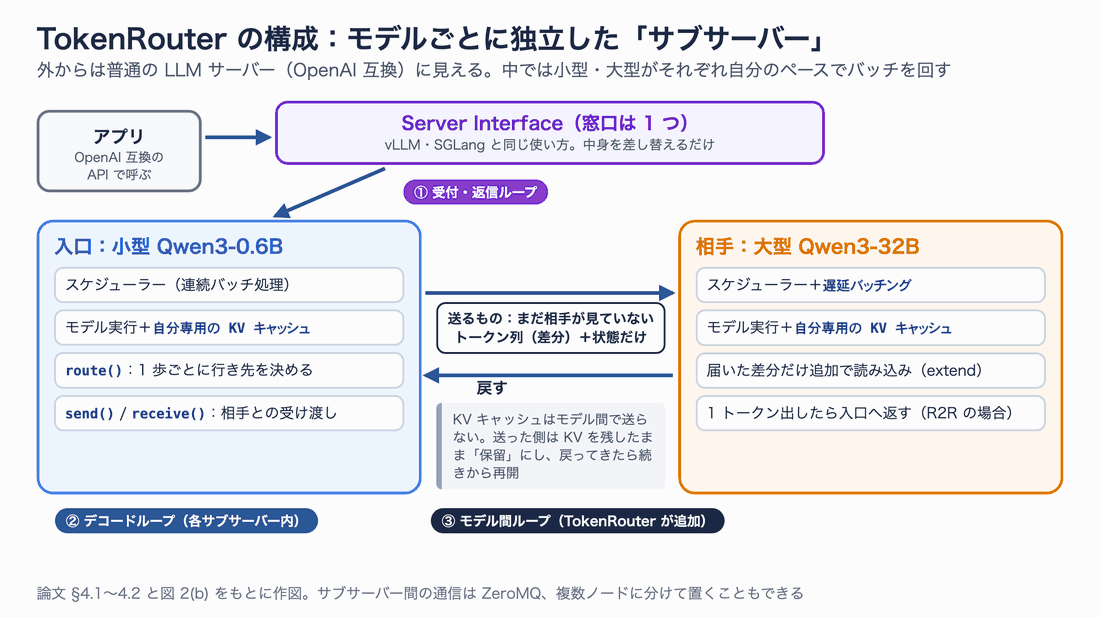Click 'スケジューラー＋遅延バッチング' row
Viewport: 1100px width, 618px height.
point(871,285)
